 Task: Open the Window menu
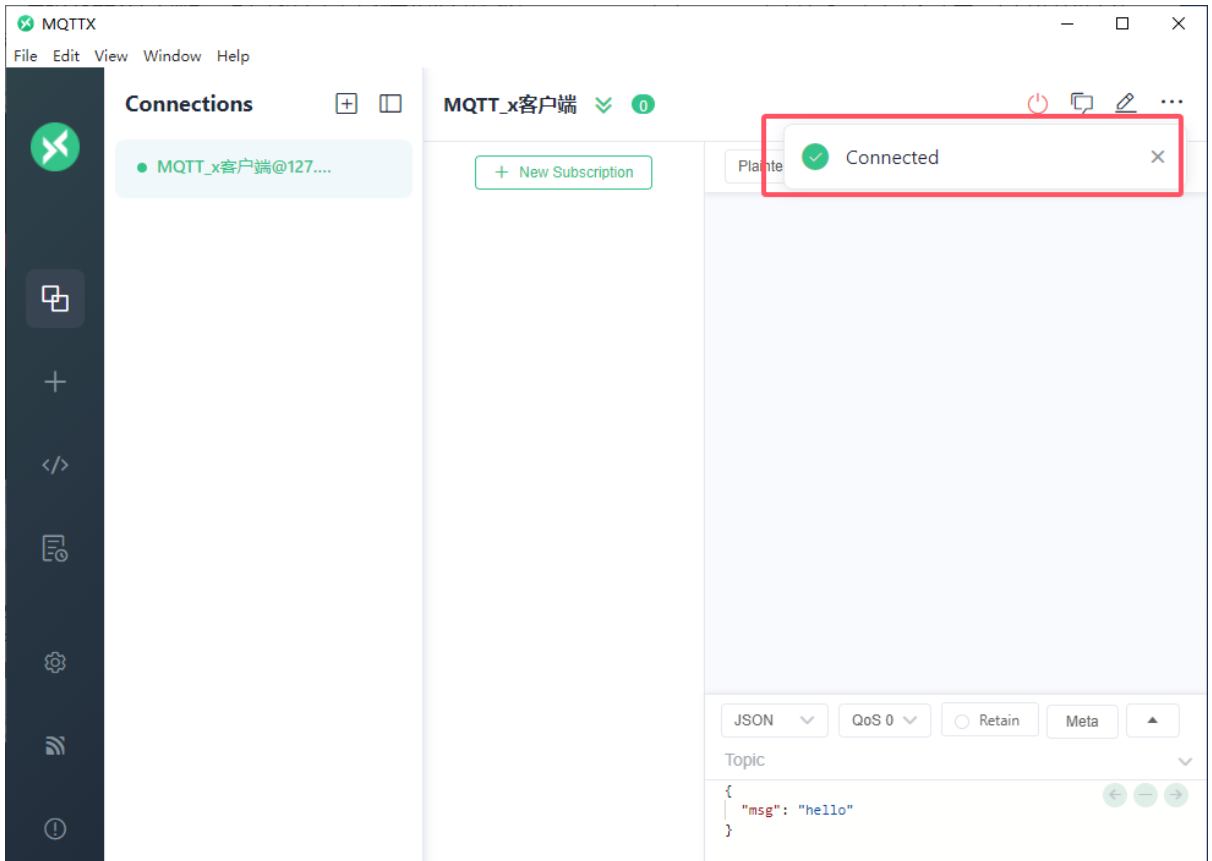(172, 56)
